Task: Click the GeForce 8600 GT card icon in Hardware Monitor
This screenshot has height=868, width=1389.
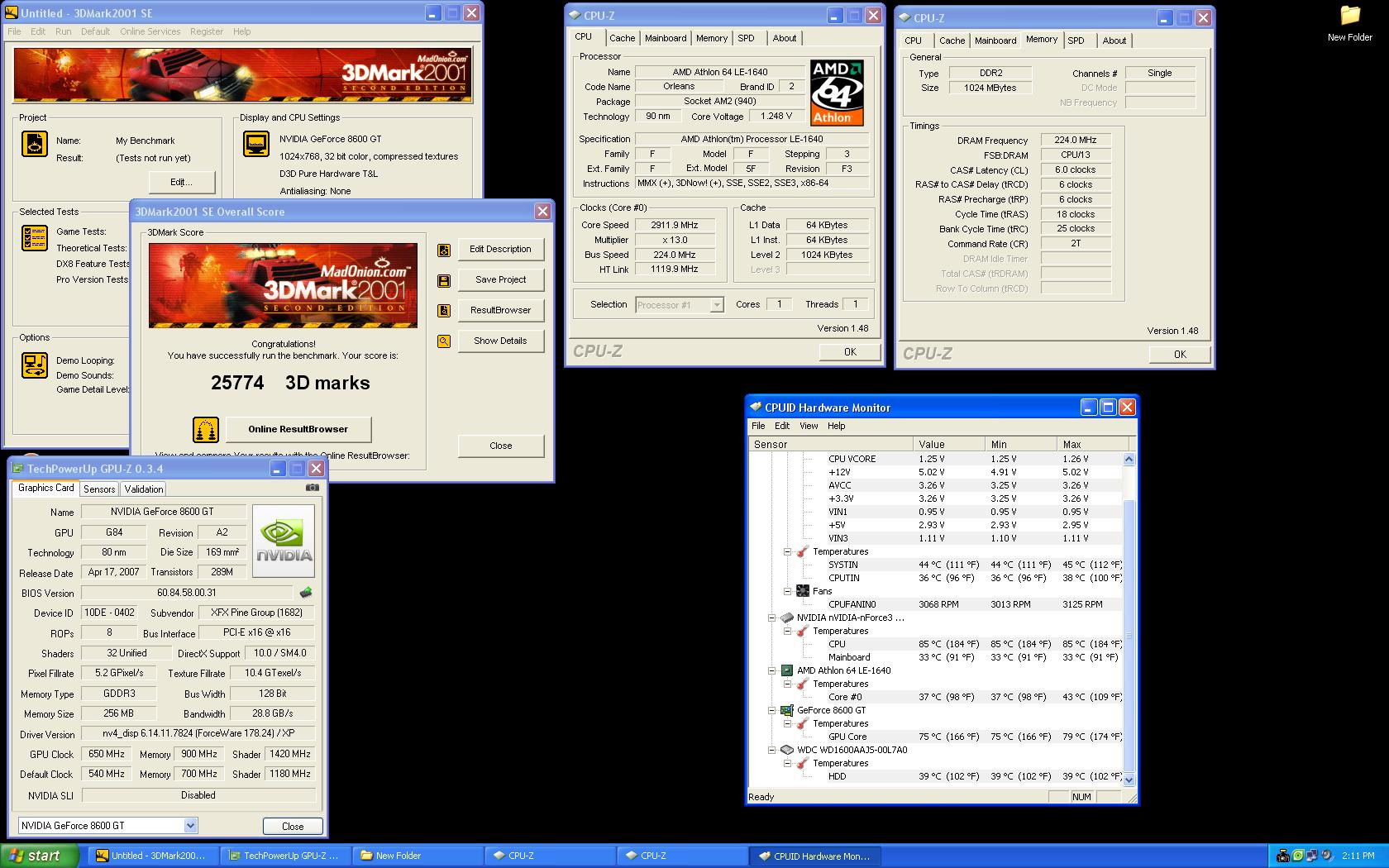Action: point(787,710)
